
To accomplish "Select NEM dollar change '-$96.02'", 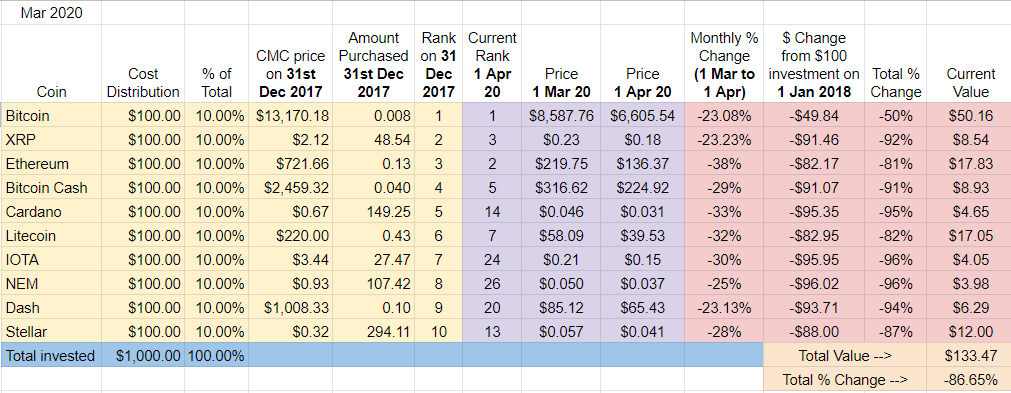I will 813,284.
